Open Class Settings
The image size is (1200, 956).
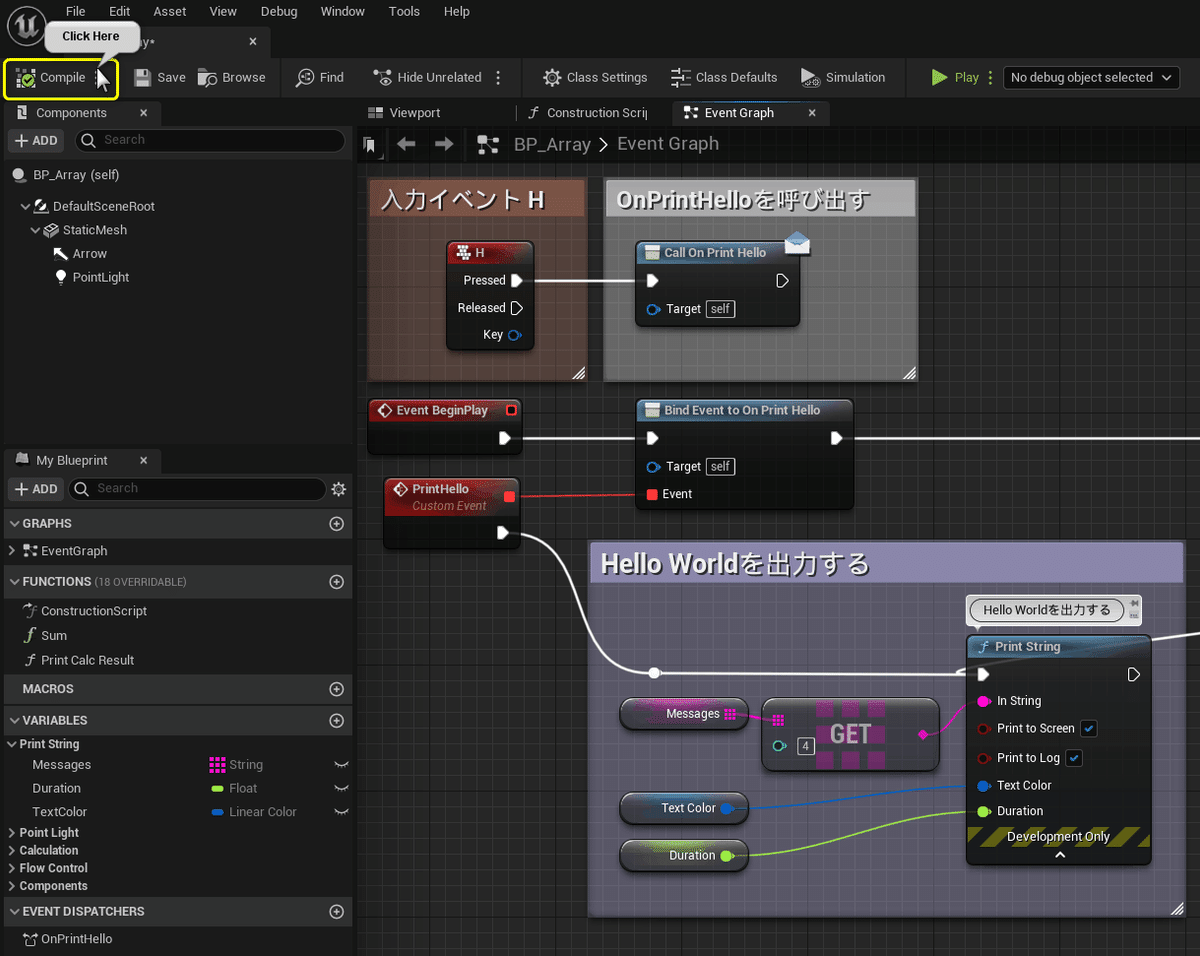click(595, 78)
